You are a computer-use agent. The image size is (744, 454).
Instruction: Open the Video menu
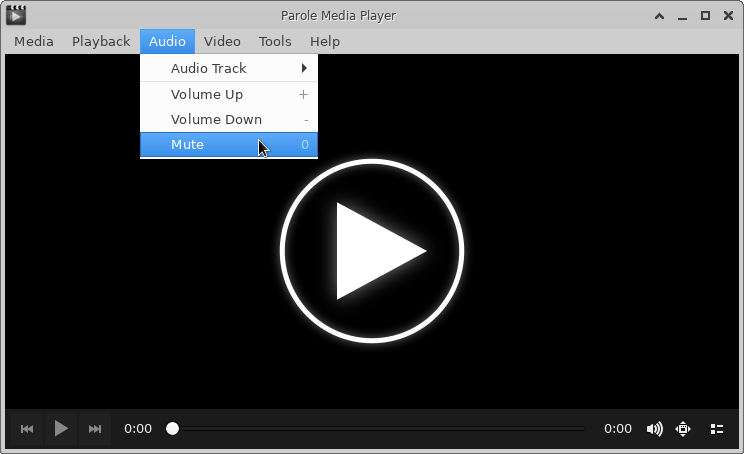(222, 41)
